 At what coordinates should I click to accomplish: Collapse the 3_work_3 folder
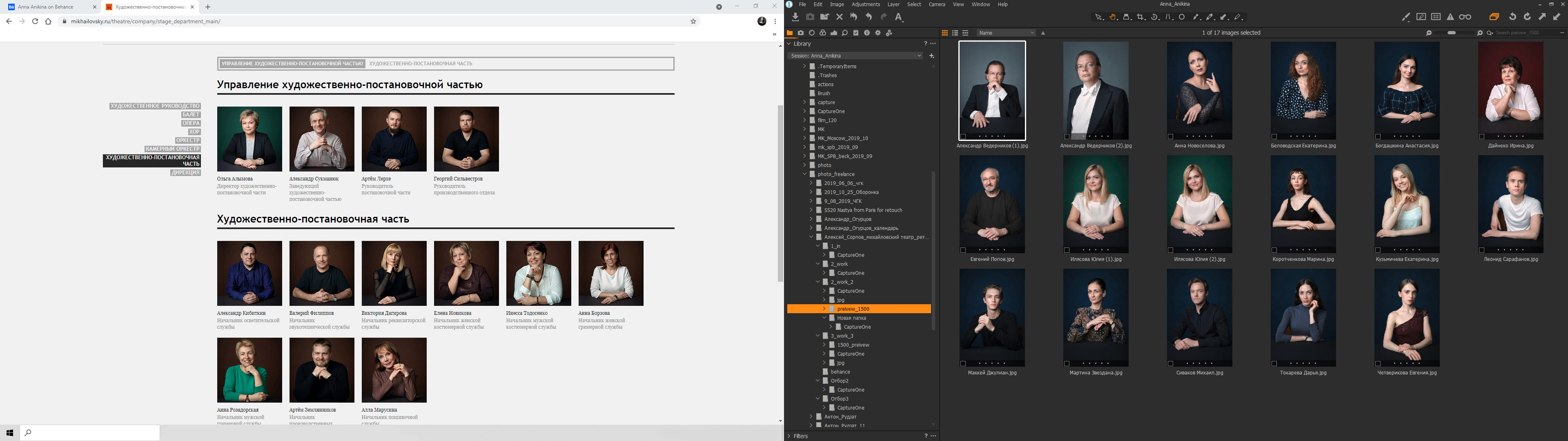click(818, 336)
